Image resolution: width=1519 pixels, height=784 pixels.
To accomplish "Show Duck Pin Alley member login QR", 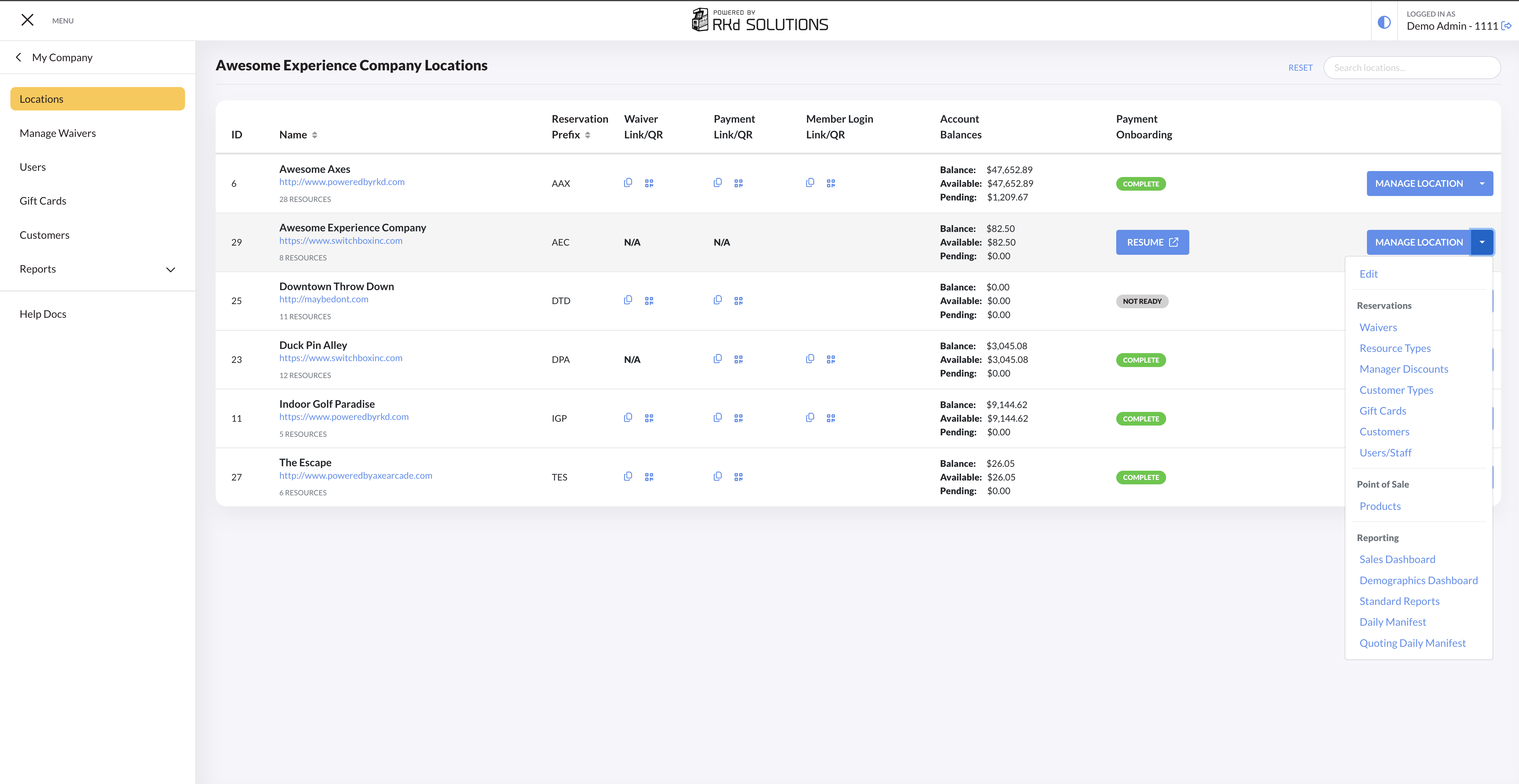I will point(831,359).
